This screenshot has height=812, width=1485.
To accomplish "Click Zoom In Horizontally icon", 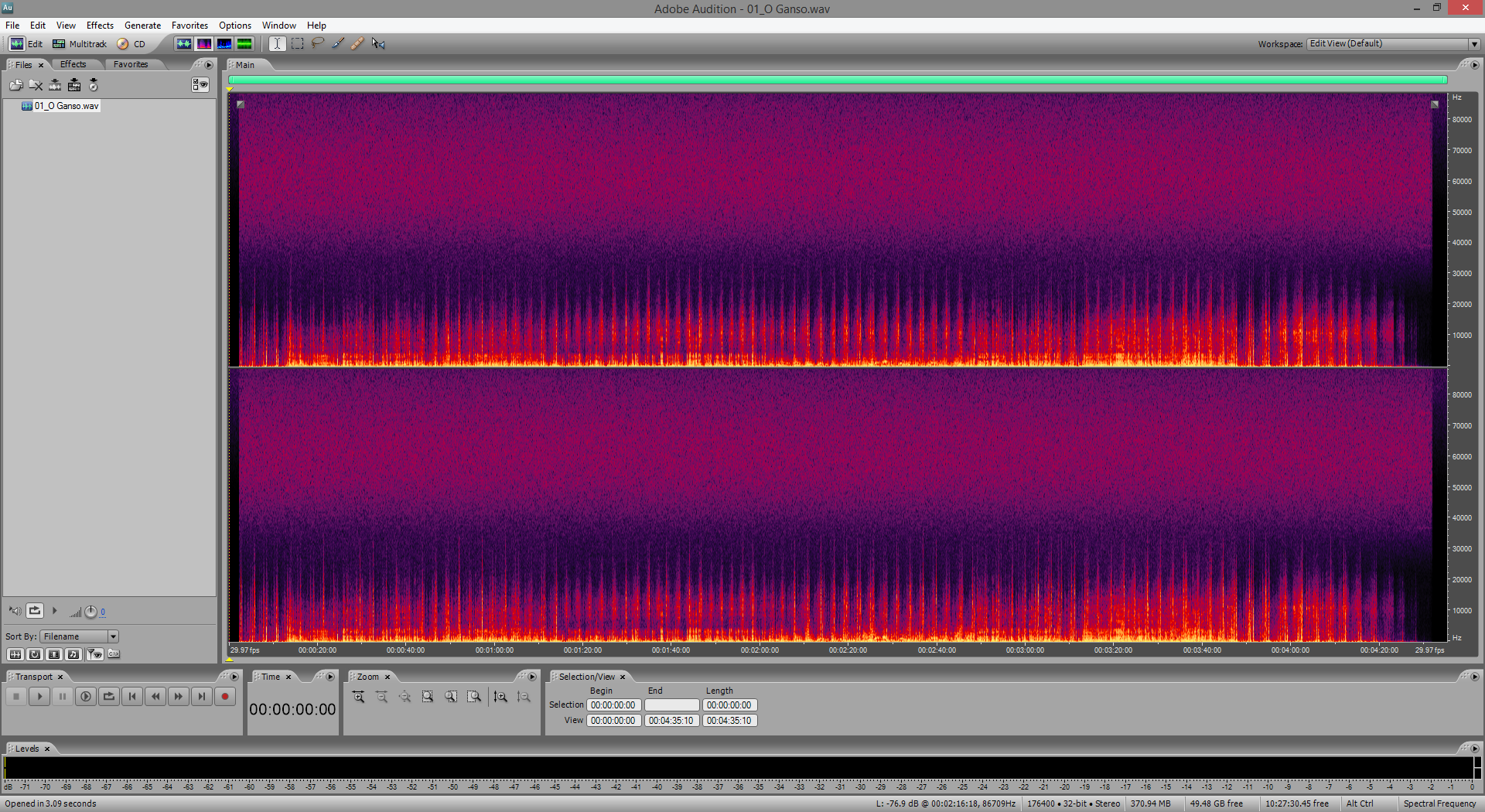I will pos(359,697).
